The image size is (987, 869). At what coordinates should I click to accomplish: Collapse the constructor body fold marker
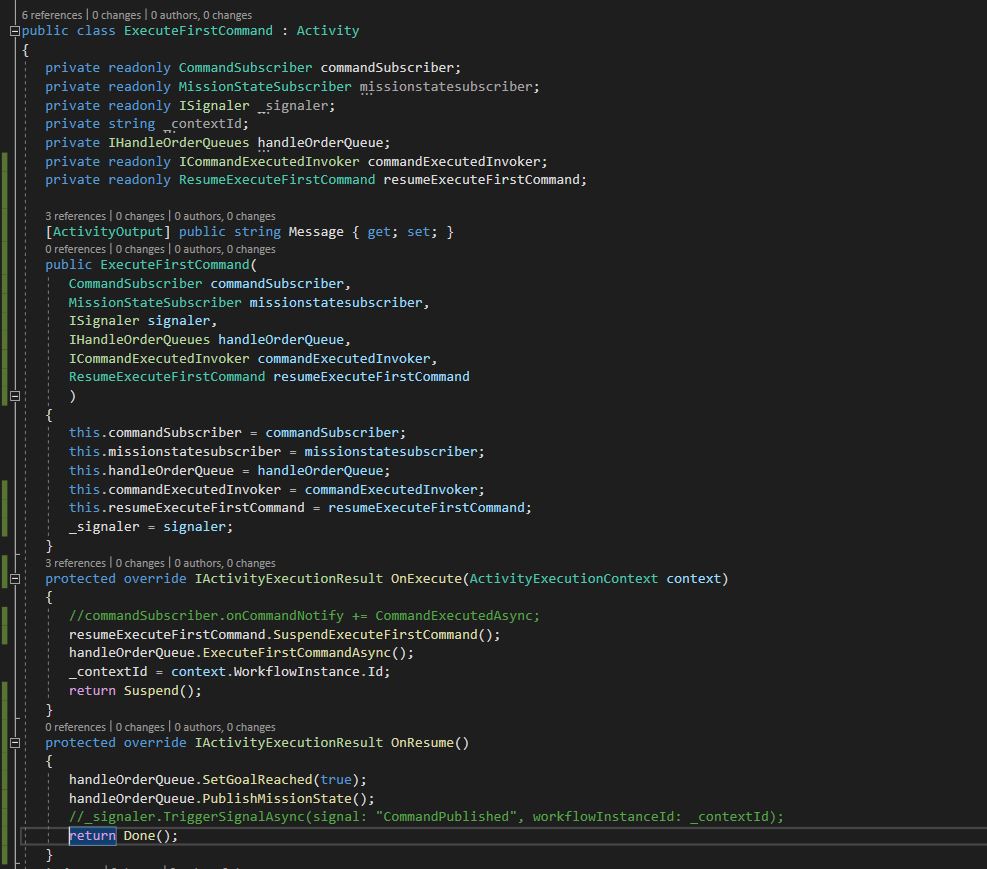click(x=14, y=395)
